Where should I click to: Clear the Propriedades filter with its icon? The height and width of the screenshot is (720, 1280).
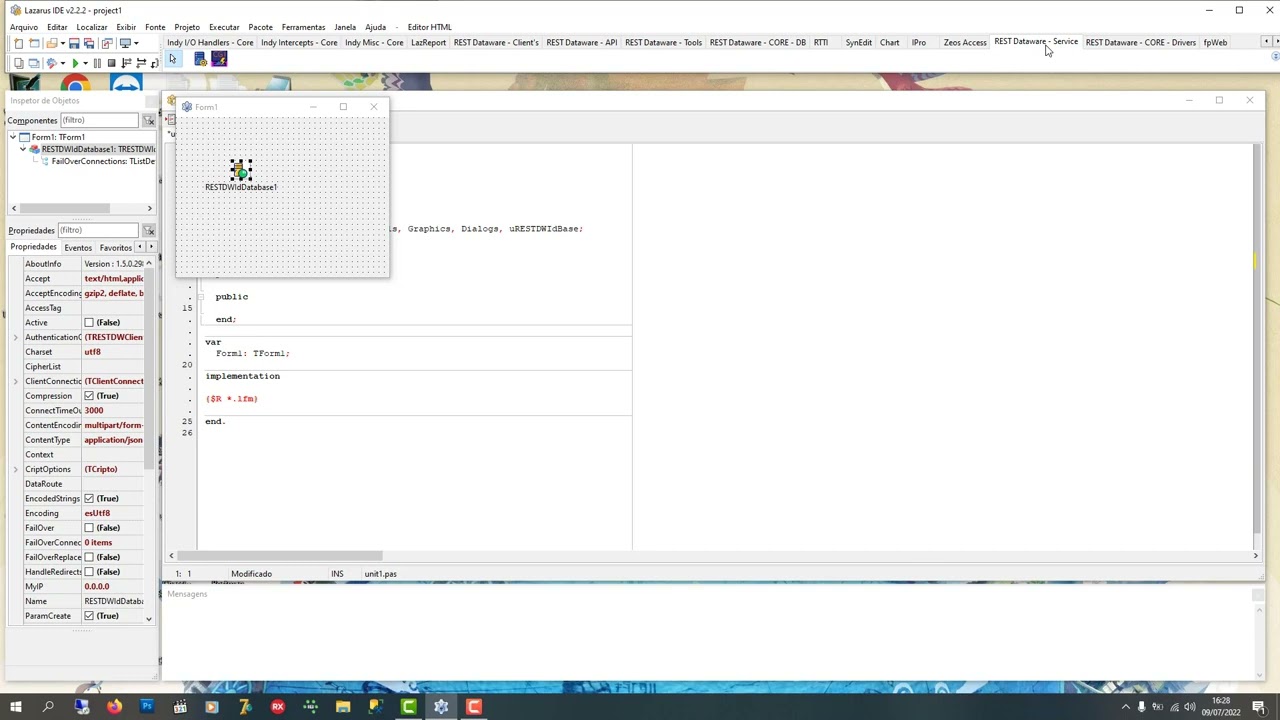tap(149, 230)
